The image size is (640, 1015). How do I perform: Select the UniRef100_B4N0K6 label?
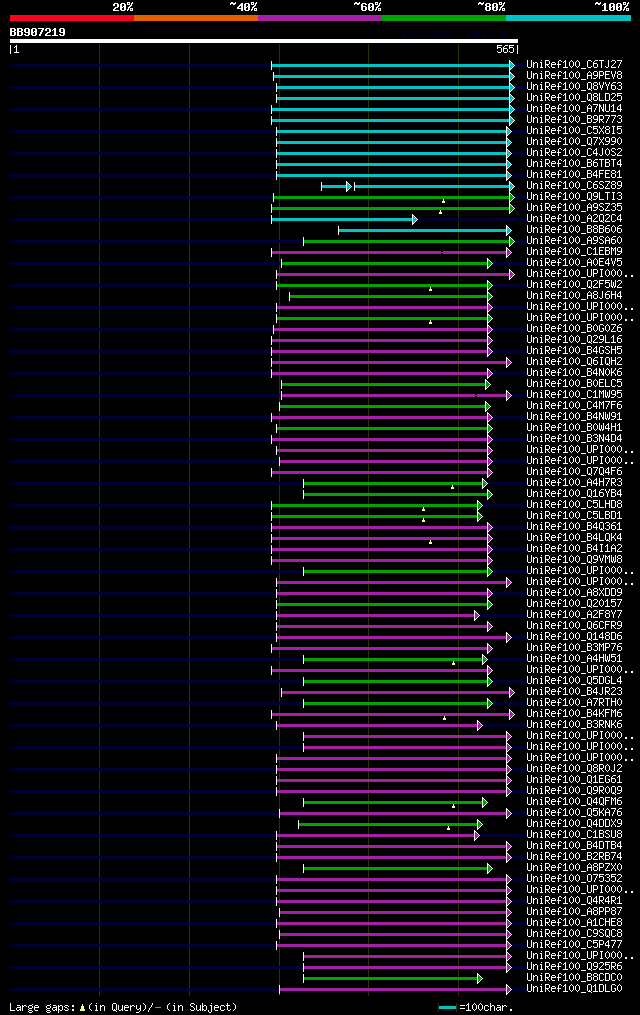coord(574,373)
